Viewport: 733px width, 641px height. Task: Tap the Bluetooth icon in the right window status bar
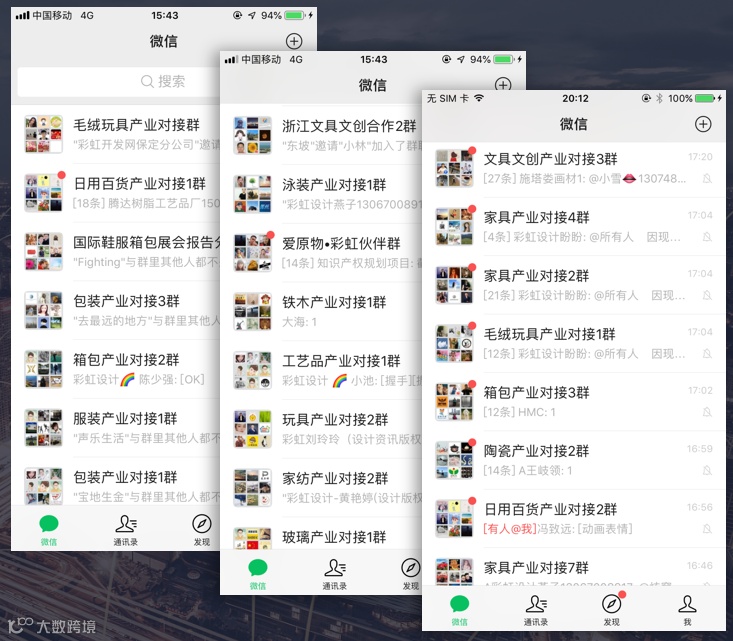[659, 98]
